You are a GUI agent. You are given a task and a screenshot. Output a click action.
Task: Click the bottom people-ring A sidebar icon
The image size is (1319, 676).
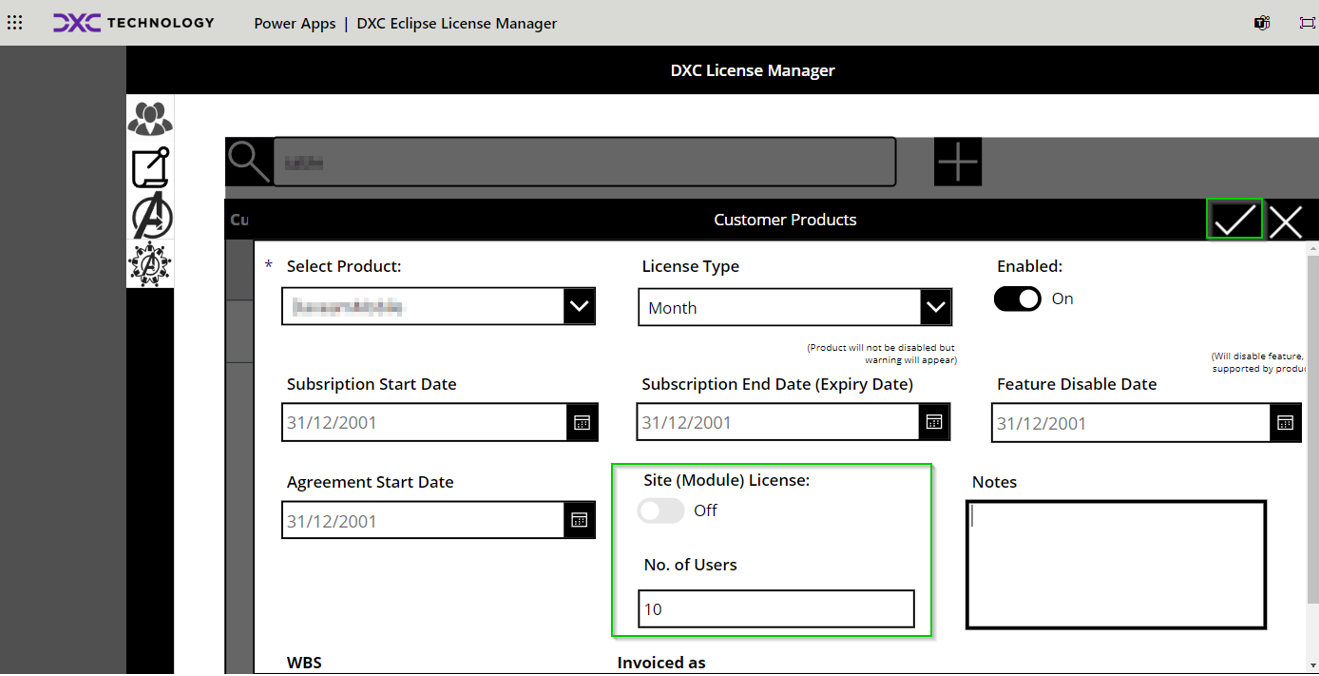click(150, 264)
